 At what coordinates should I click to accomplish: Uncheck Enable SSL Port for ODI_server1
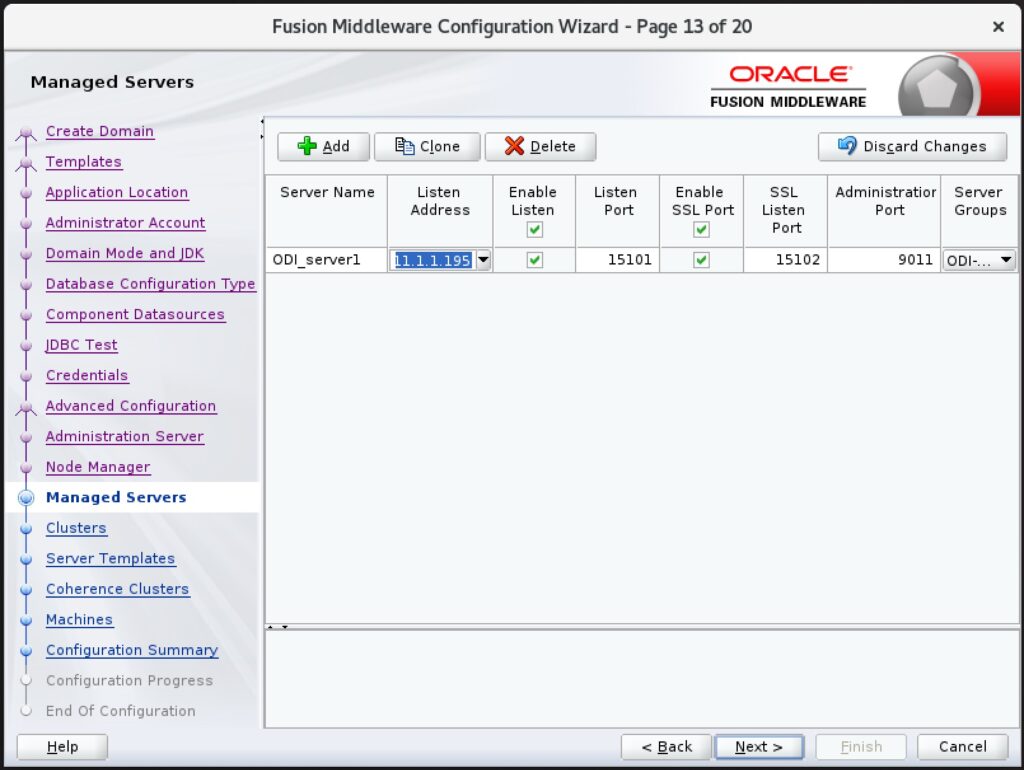tap(701, 260)
